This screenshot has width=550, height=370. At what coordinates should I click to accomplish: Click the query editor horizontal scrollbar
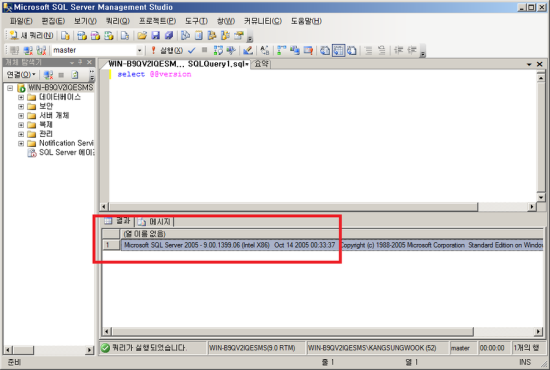(319, 207)
